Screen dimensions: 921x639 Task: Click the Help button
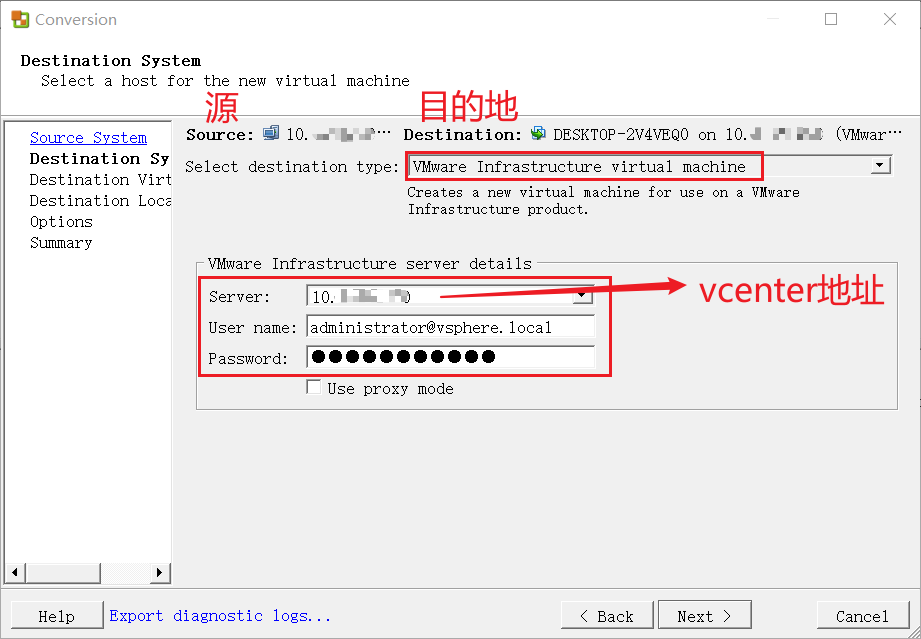pyautogui.click(x=57, y=616)
